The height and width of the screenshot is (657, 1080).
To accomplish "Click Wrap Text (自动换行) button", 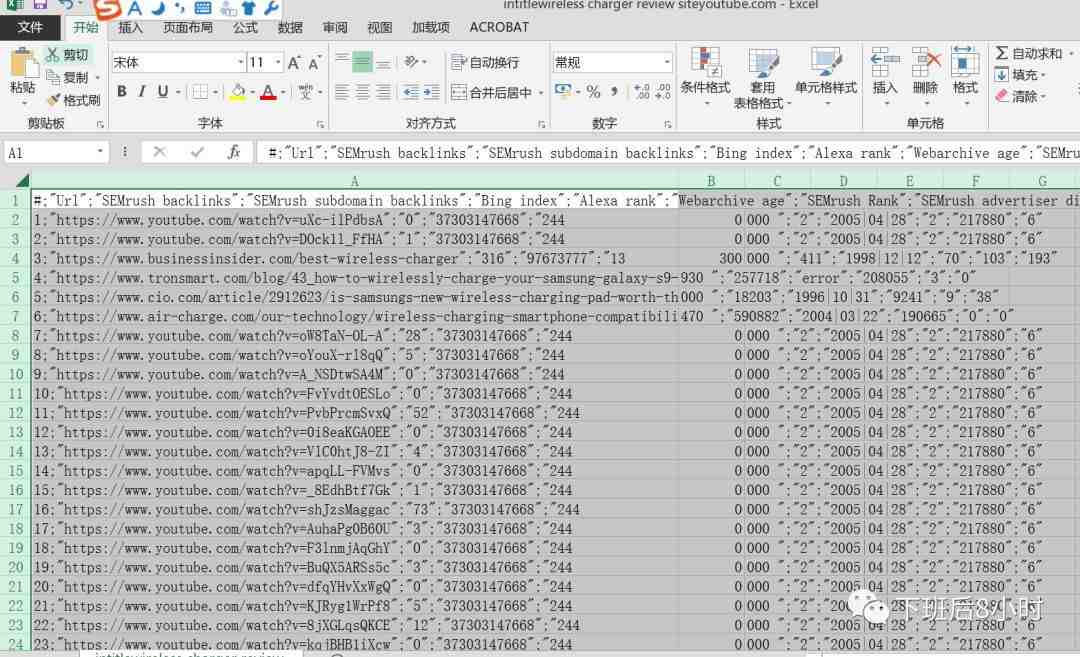I will (486, 63).
